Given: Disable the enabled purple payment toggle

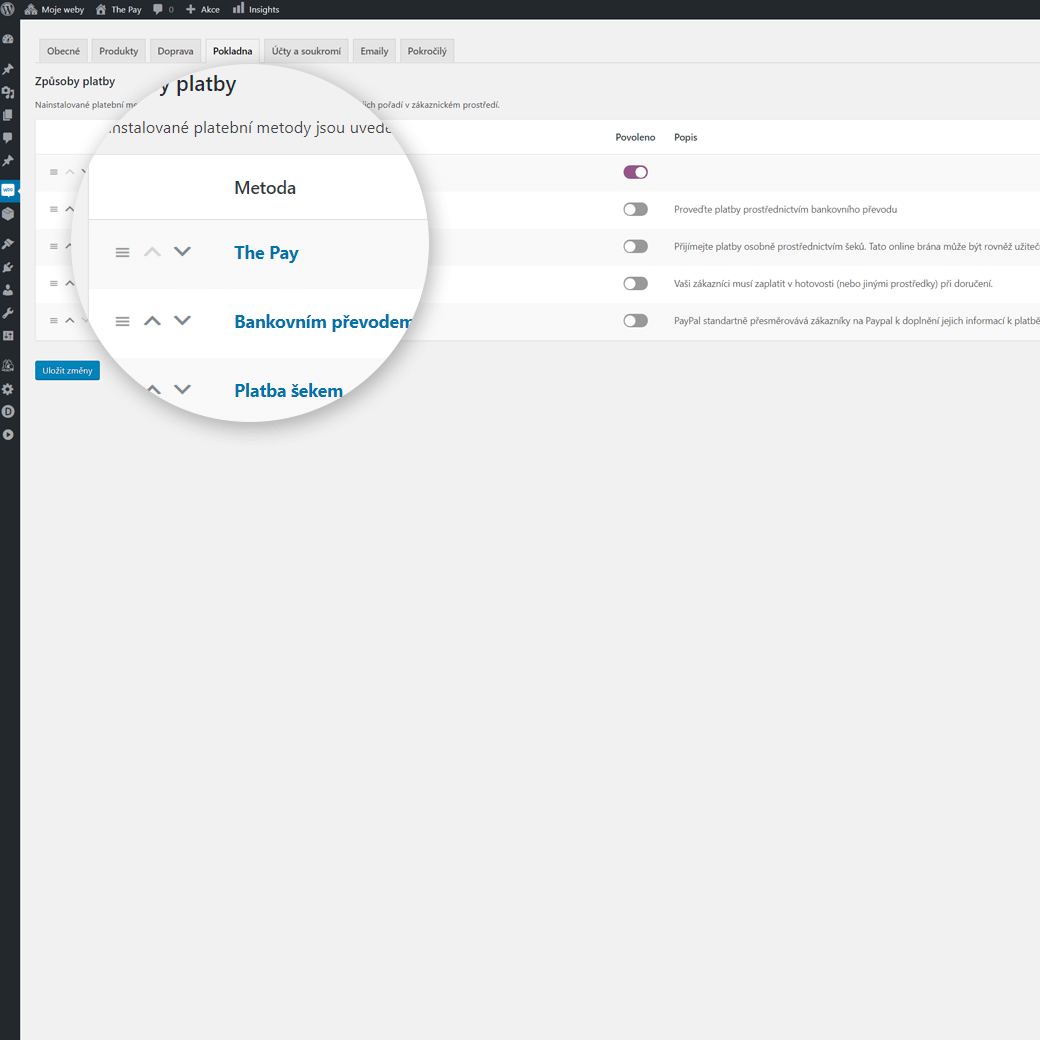Looking at the screenshot, I should point(635,172).
